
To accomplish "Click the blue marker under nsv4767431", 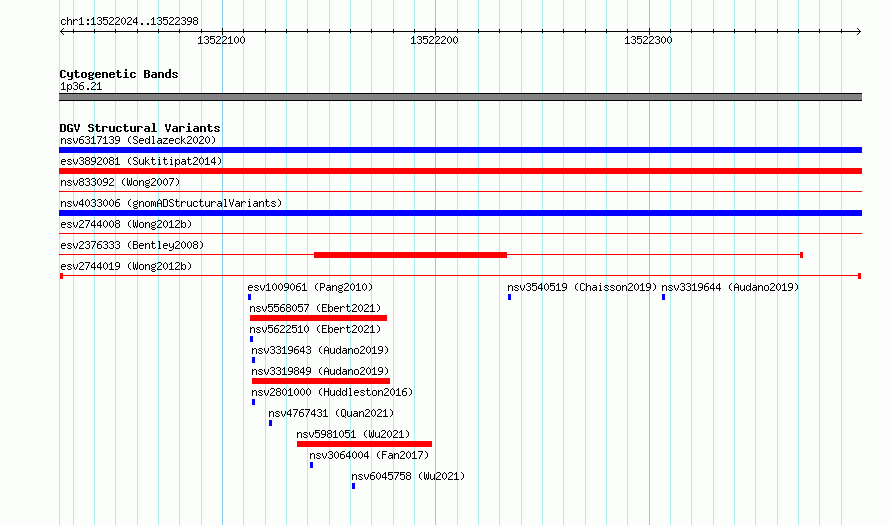I will click(271, 423).
